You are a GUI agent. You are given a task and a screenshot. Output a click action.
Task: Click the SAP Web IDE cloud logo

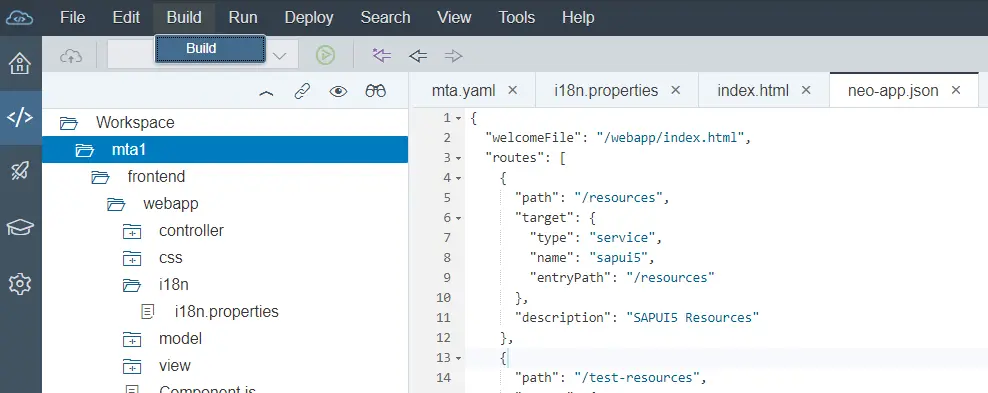(20, 17)
